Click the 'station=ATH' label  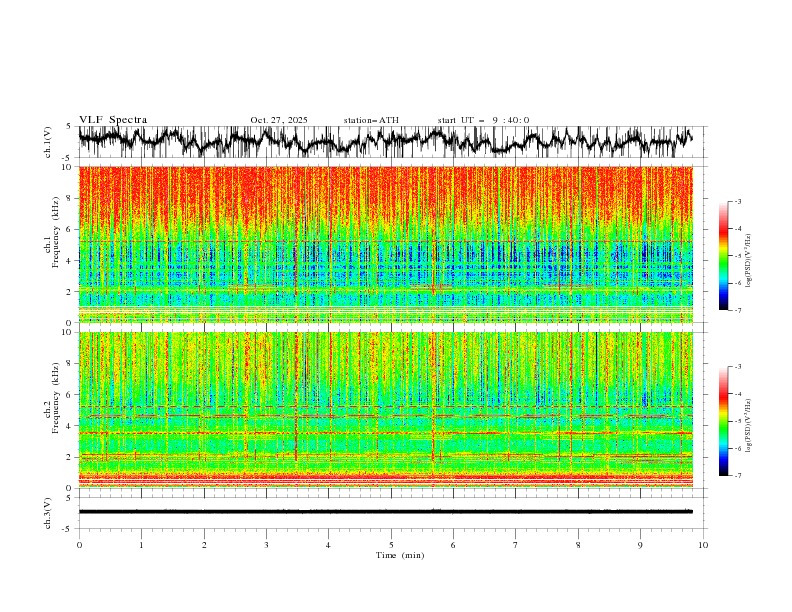[x=371, y=120]
